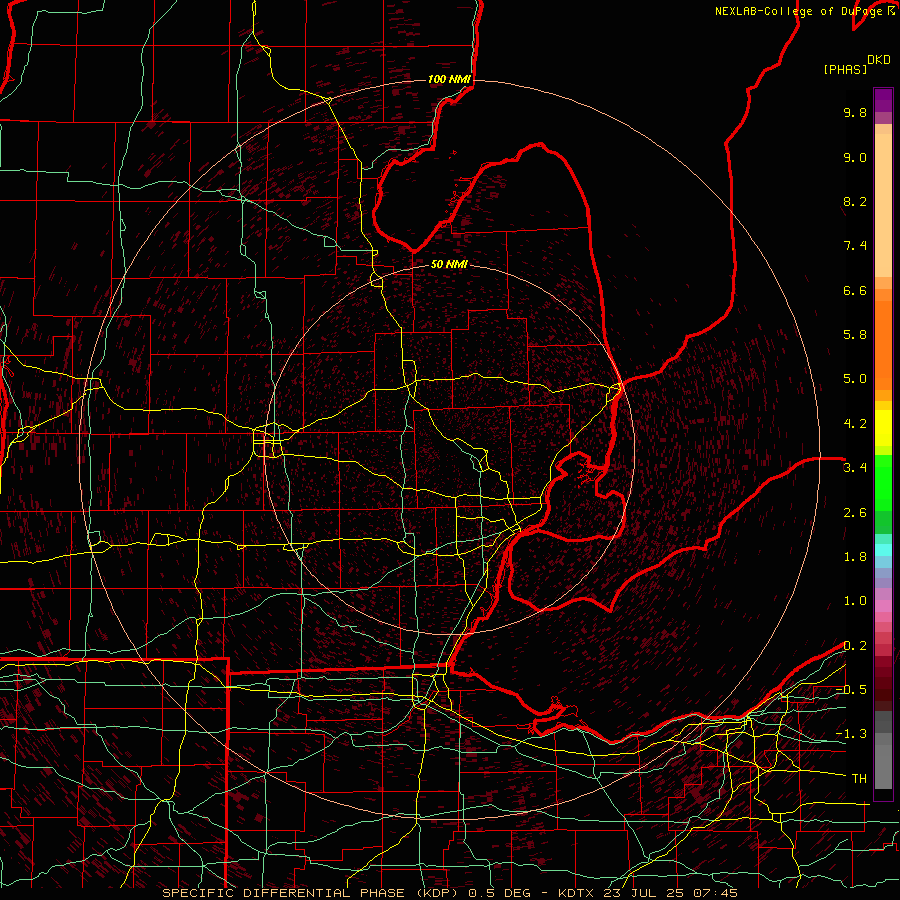Select the 0.2 legend value
This screenshot has width=900, height=900.
[855, 646]
